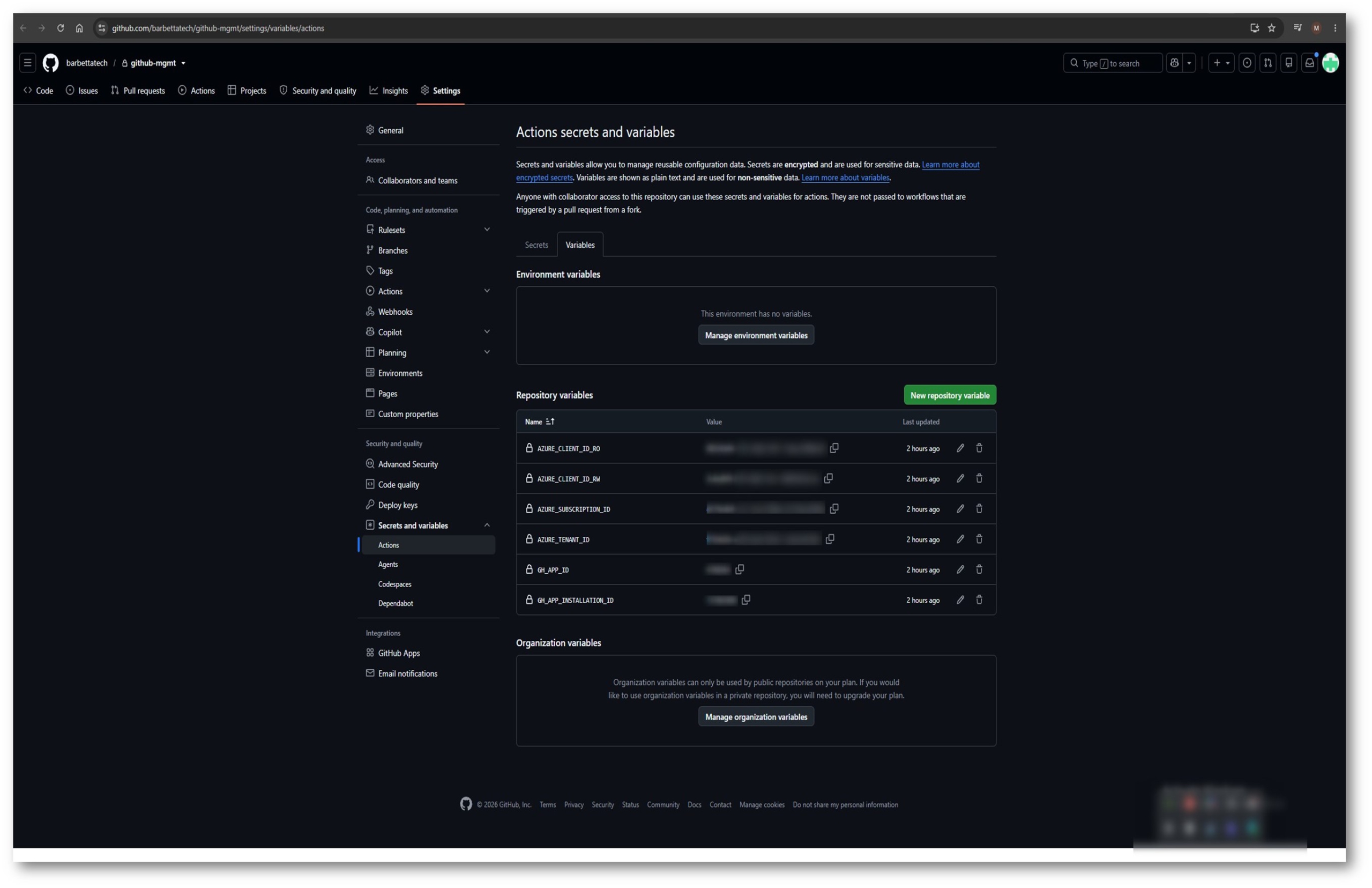Open the notifications inbox
This screenshot has width=1372, height=888.
click(x=1309, y=63)
